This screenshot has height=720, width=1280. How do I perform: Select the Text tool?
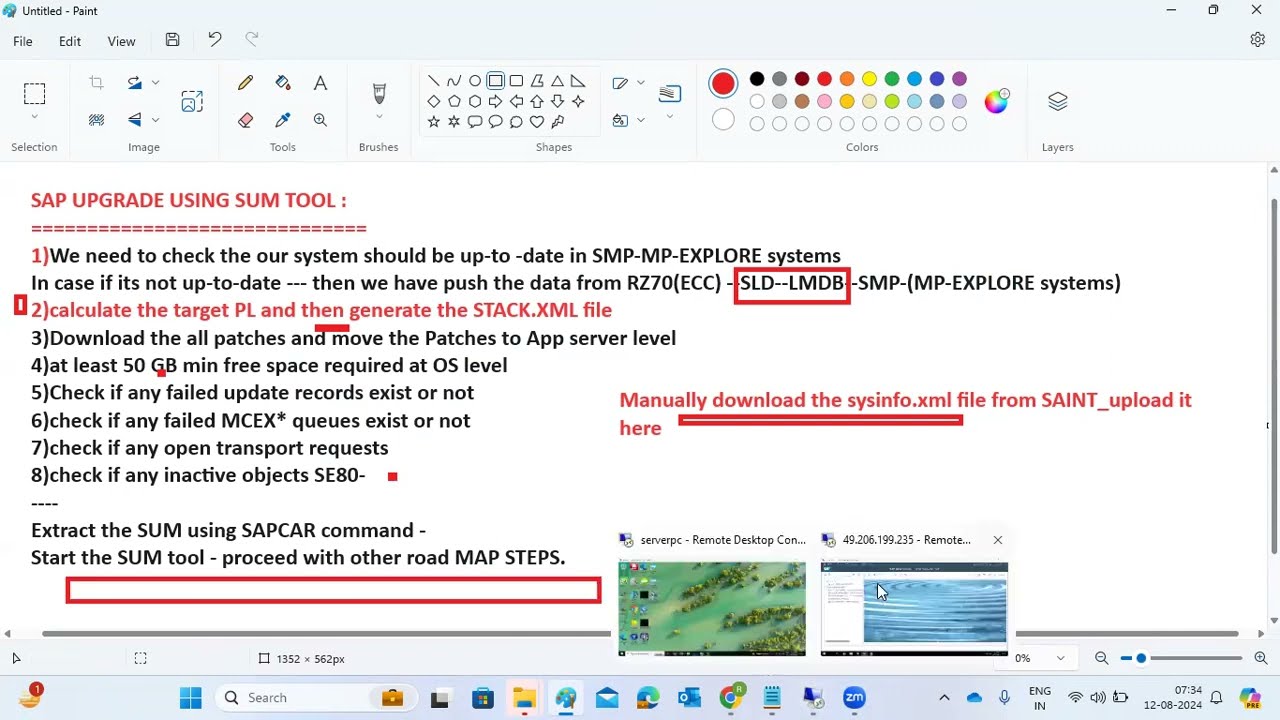(x=320, y=83)
